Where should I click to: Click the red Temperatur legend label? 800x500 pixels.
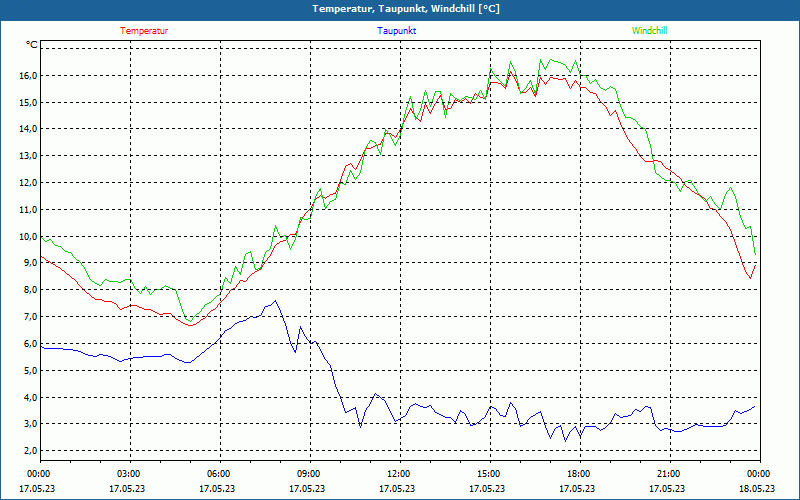pyautogui.click(x=144, y=31)
